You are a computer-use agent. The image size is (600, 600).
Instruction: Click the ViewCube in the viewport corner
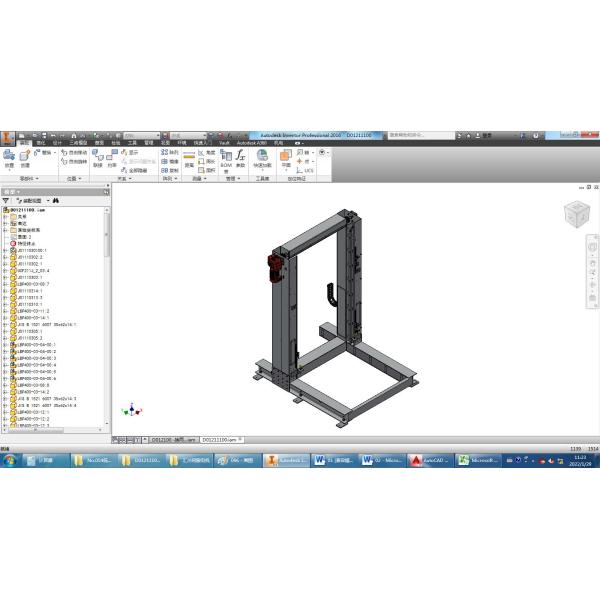(x=577, y=214)
